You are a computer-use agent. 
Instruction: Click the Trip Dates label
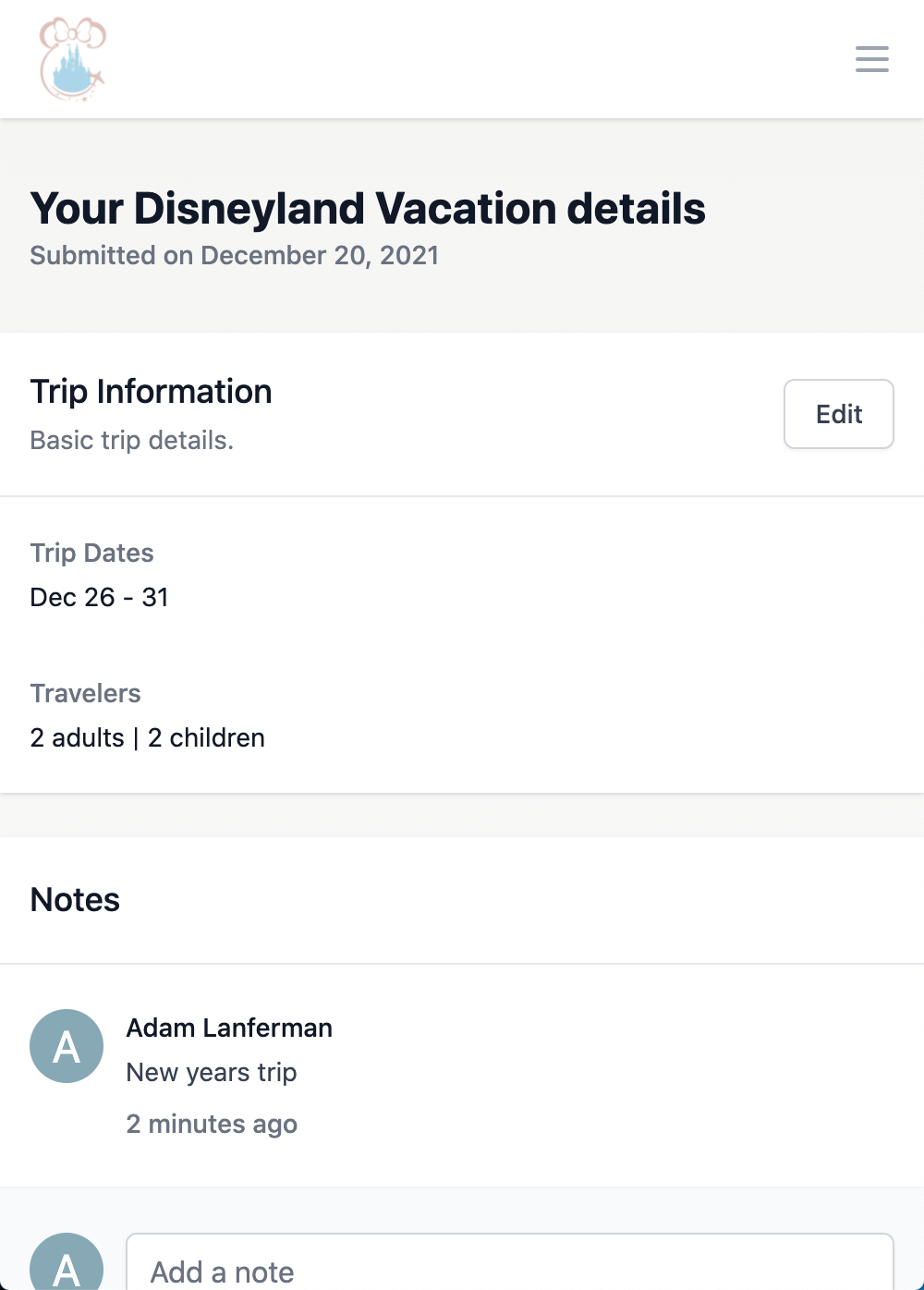point(92,553)
